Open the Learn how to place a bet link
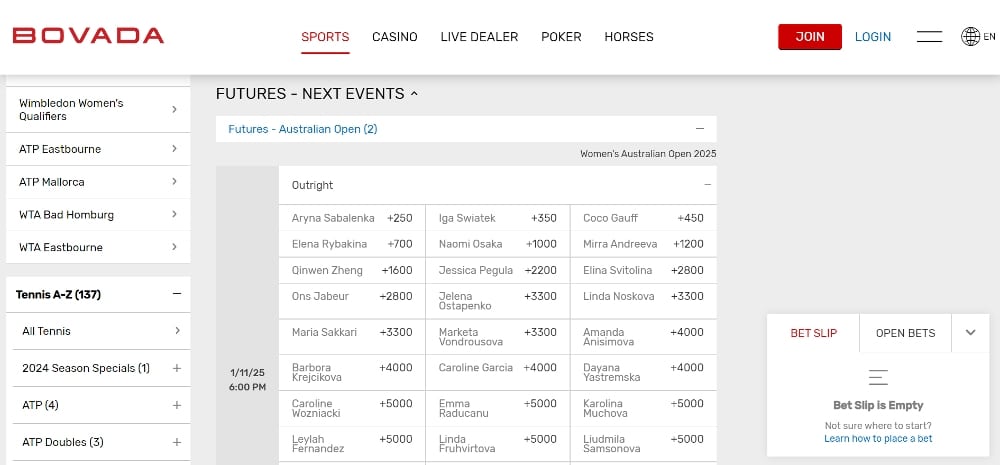 [878, 439]
